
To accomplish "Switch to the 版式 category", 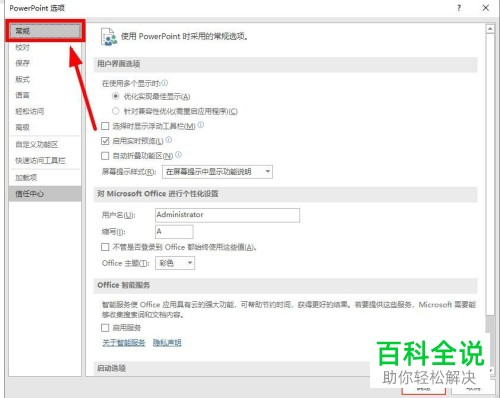I will pos(45,79).
